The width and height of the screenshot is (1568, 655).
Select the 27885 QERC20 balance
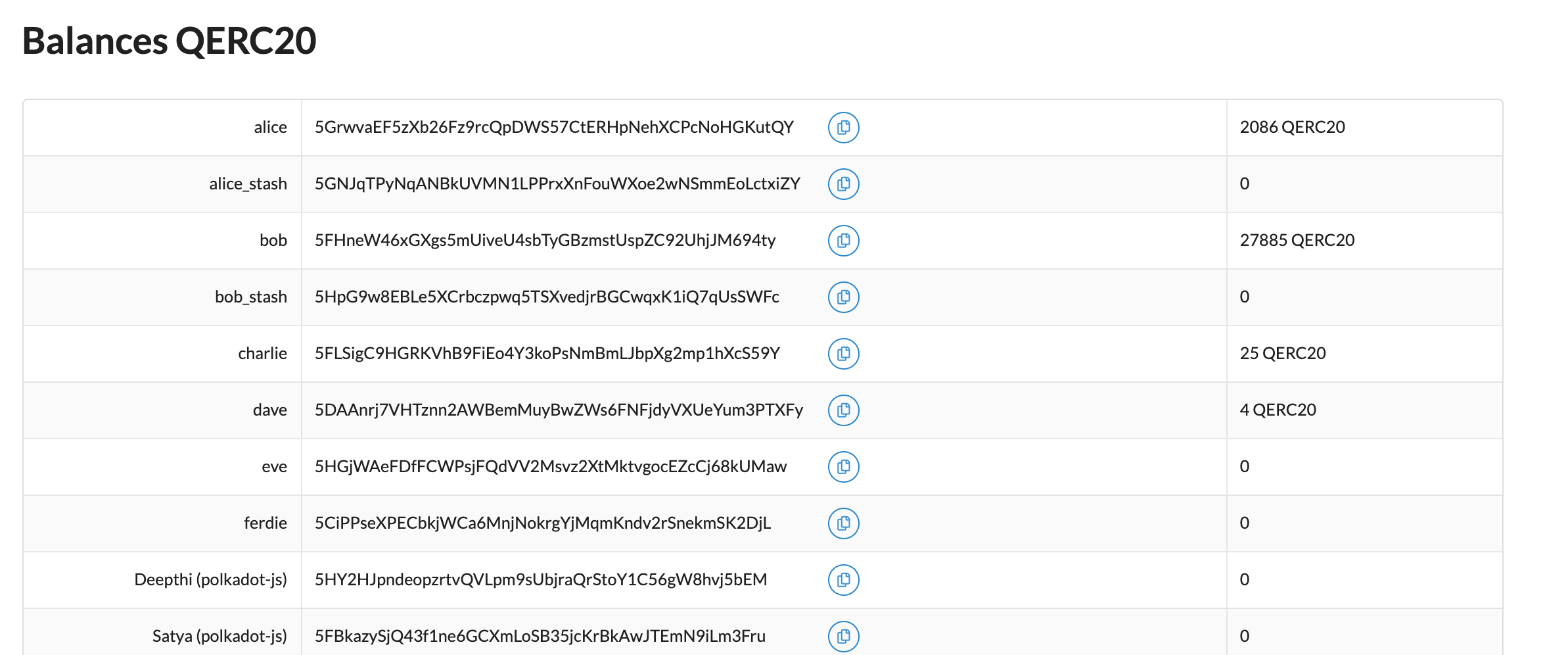coord(1297,240)
